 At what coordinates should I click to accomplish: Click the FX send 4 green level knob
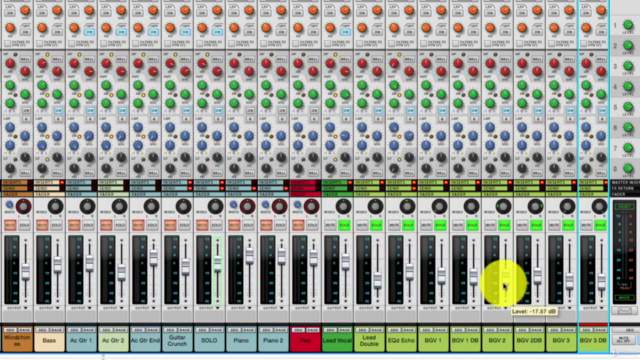pos(628,87)
